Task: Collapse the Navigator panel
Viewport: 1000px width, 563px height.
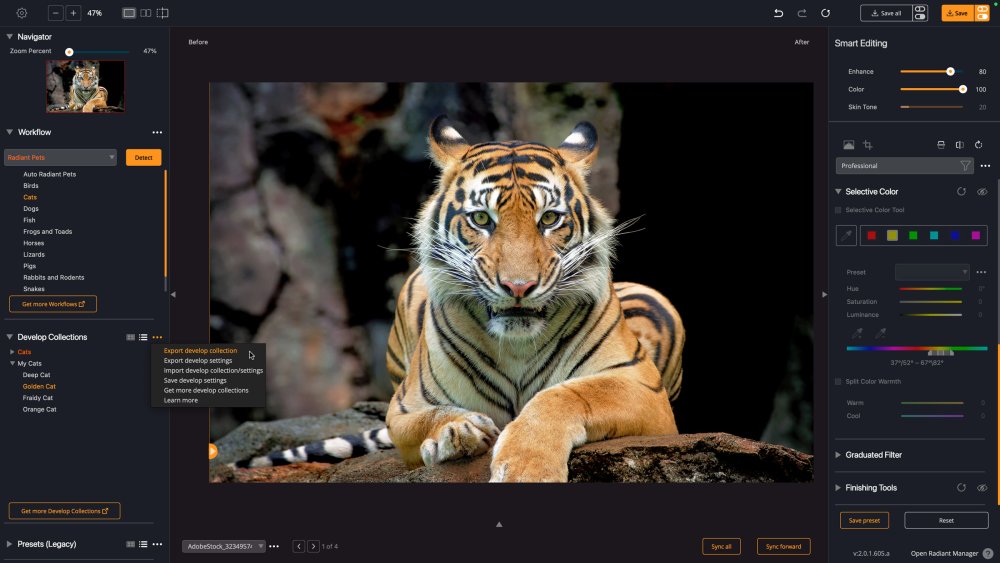Action: pos(10,37)
